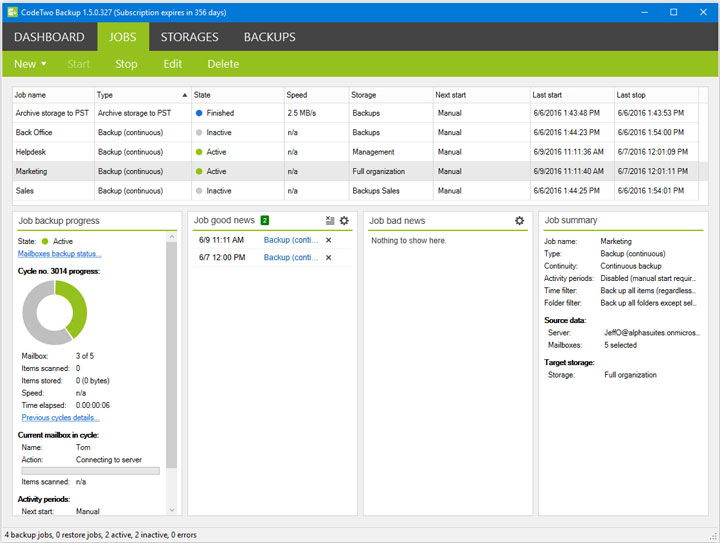Sort by the Last start column header
The image size is (720, 543).
pos(572,95)
